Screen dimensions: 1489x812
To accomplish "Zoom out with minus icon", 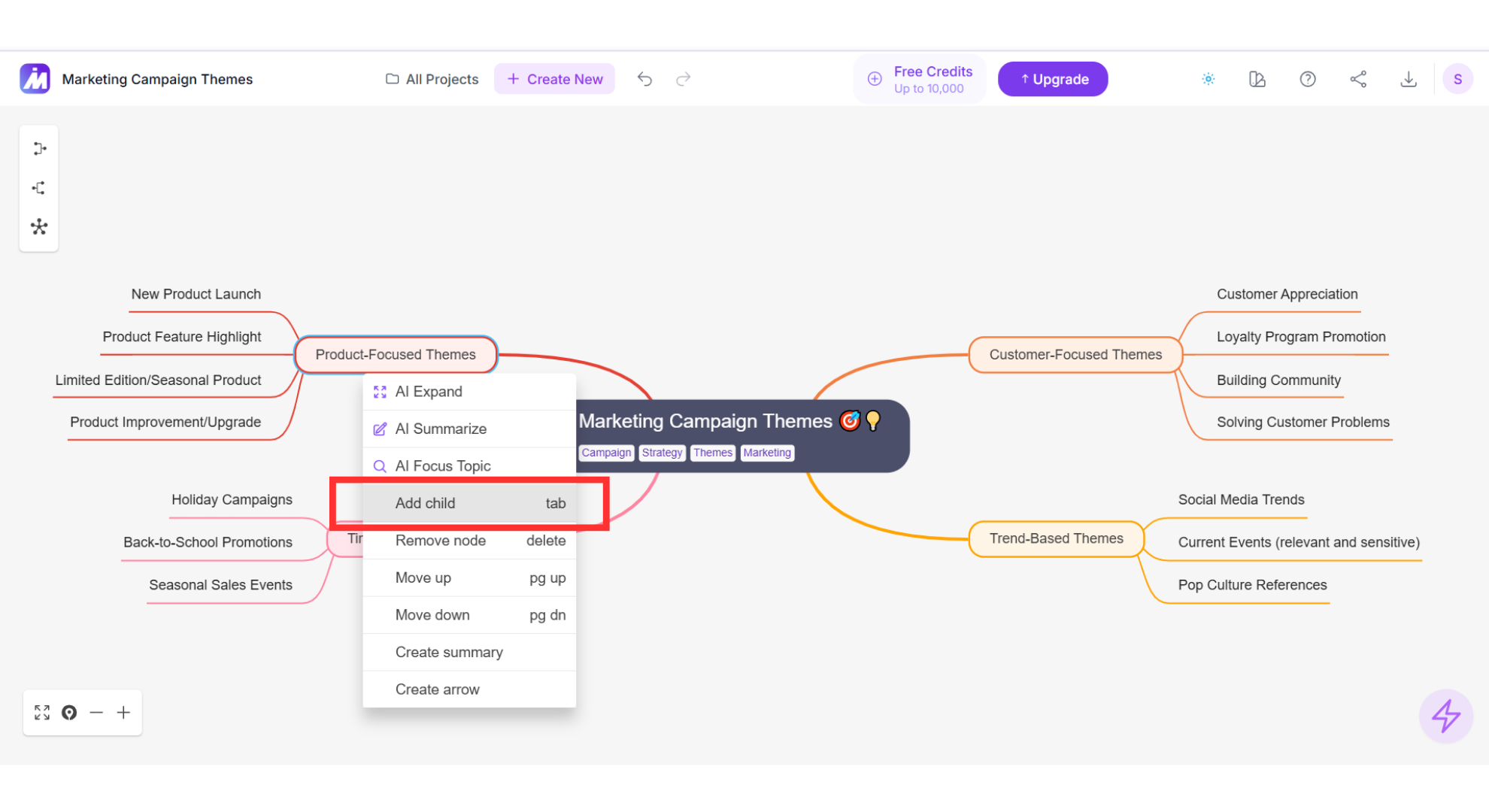I will (x=96, y=713).
